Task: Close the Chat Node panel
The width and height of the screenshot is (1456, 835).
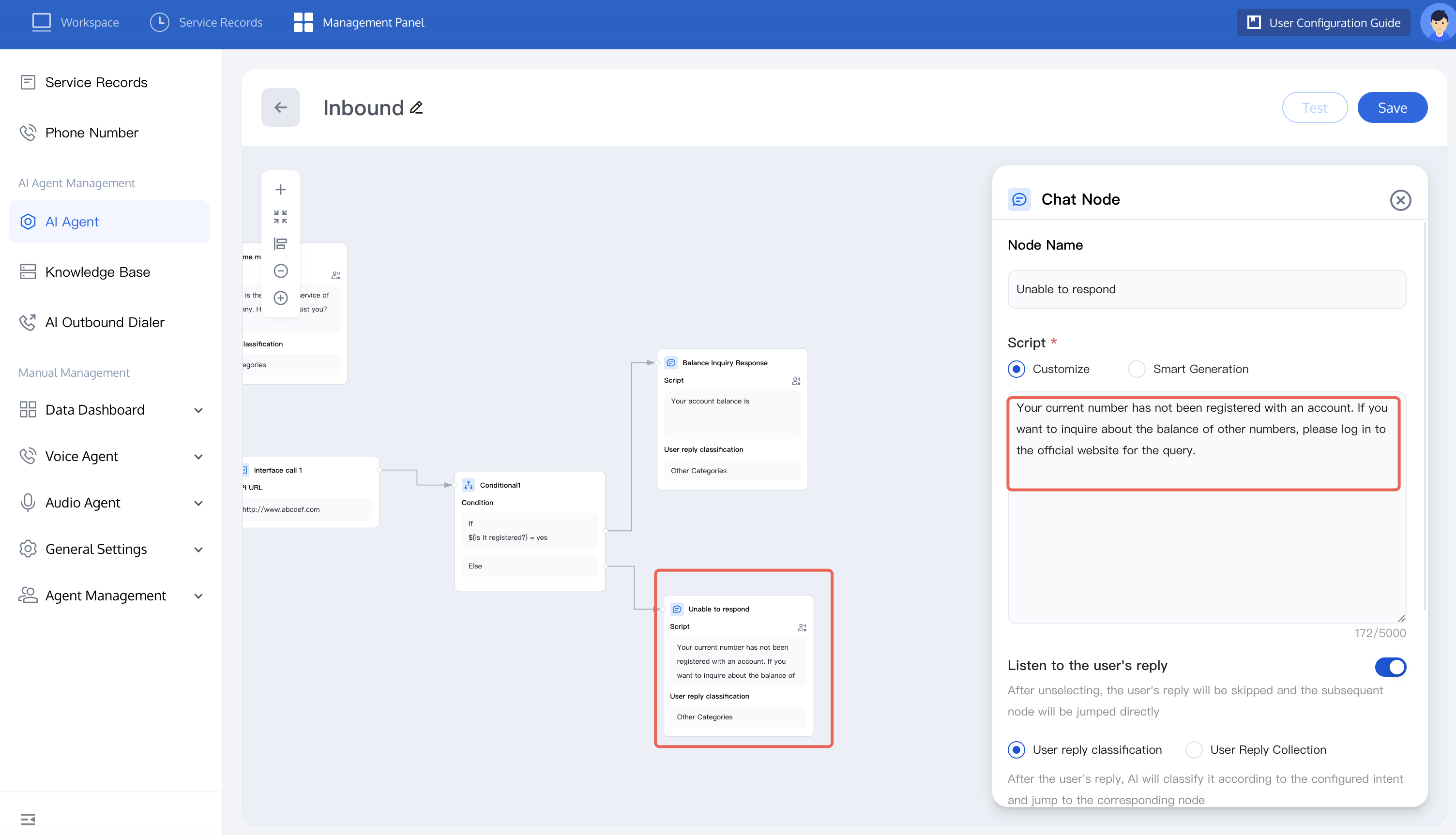Action: (x=1400, y=200)
